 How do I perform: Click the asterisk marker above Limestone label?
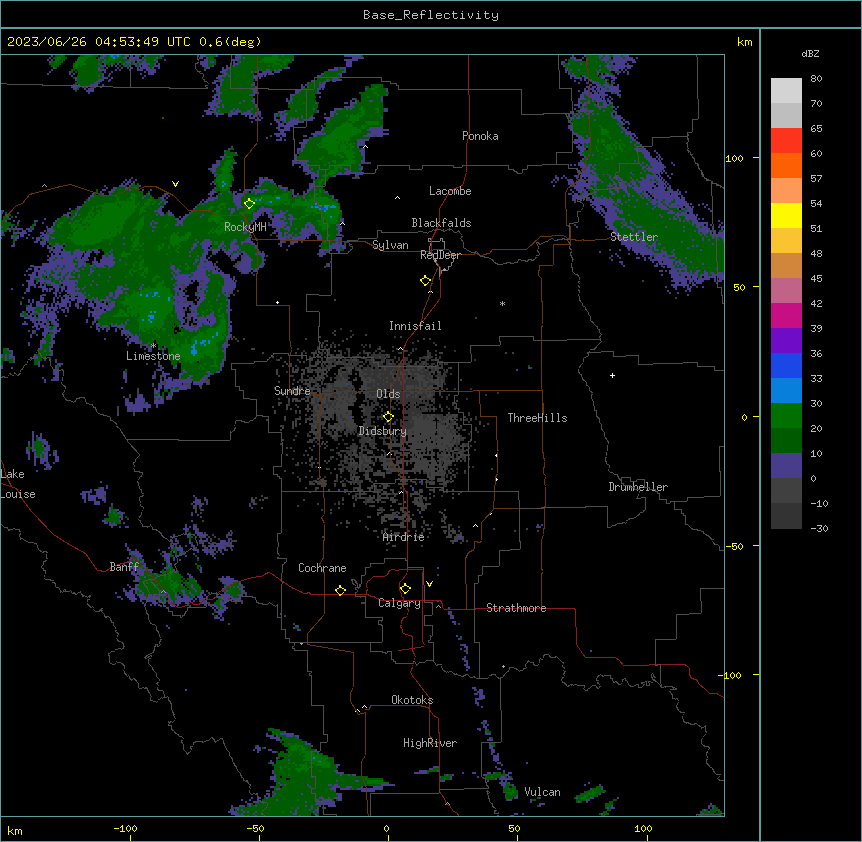153,345
